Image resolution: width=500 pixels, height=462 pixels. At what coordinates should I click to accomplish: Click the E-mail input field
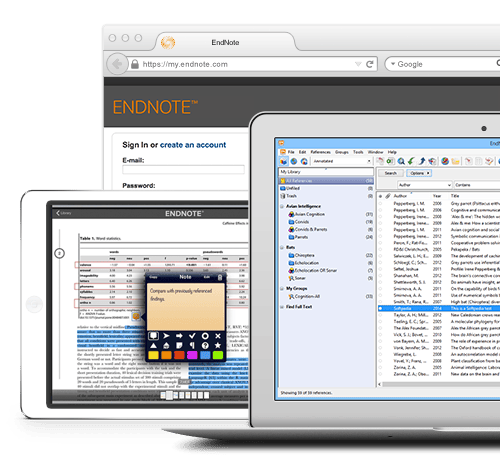183,170
